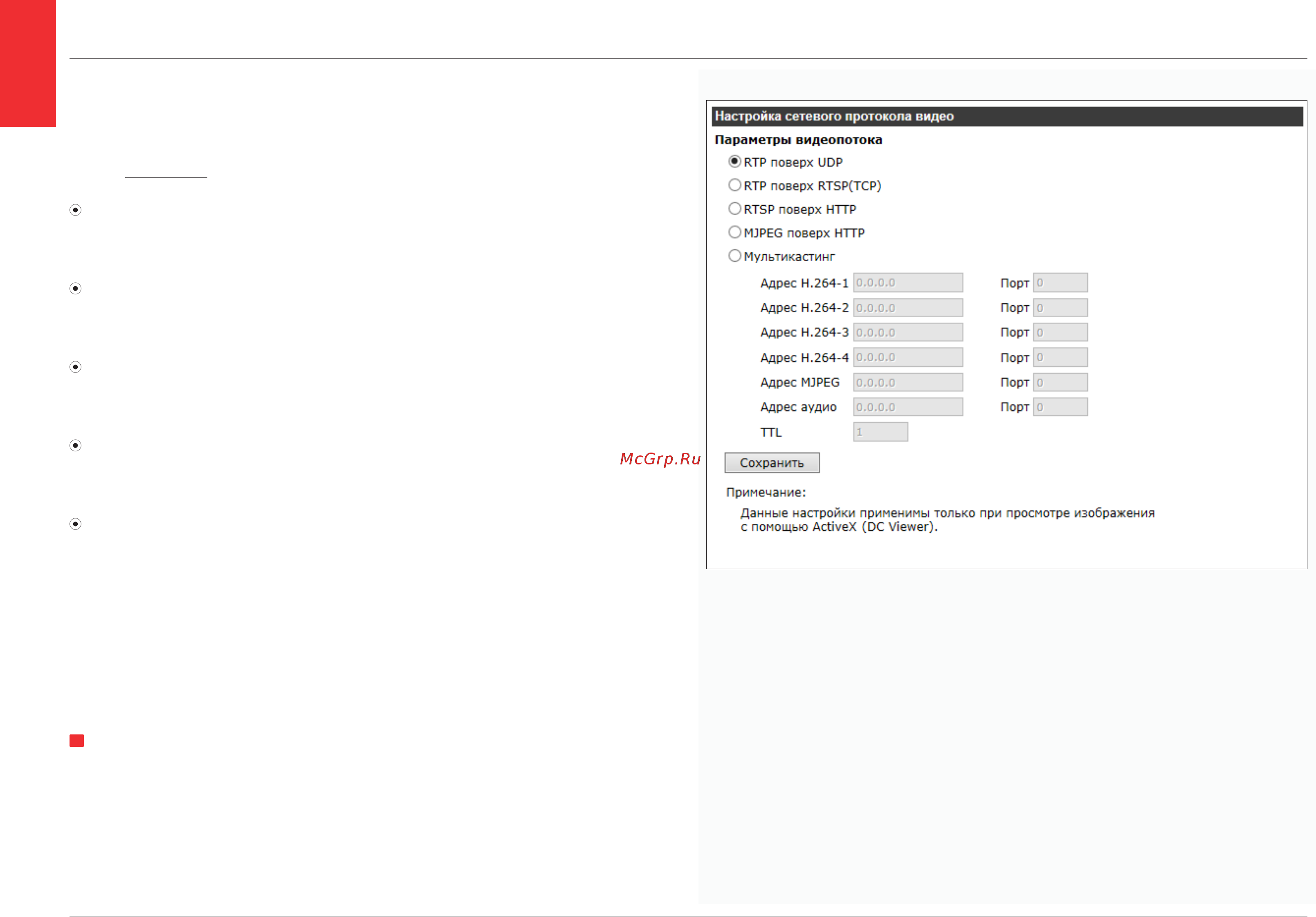Click the Адрес H.264-4 address field
The height and width of the screenshot is (917, 1316).
(x=908, y=357)
